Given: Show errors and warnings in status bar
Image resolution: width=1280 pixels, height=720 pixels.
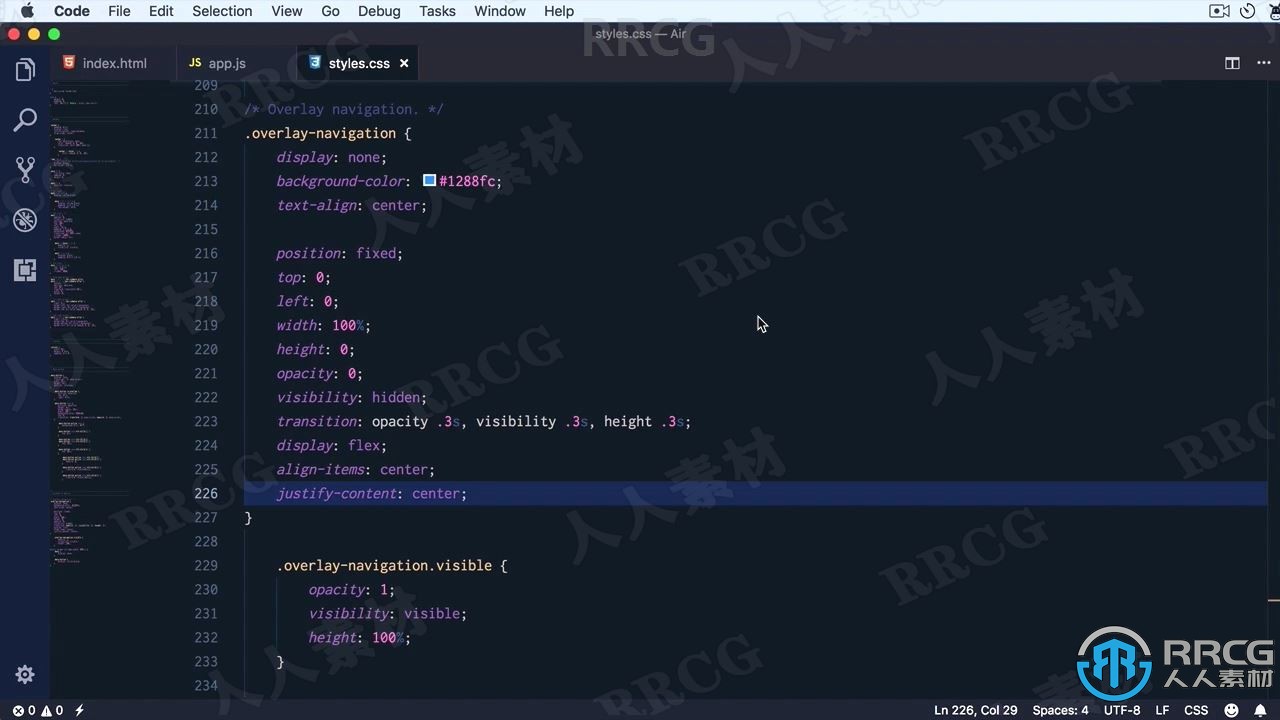Looking at the screenshot, I should pyautogui.click(x=37, y=710).
